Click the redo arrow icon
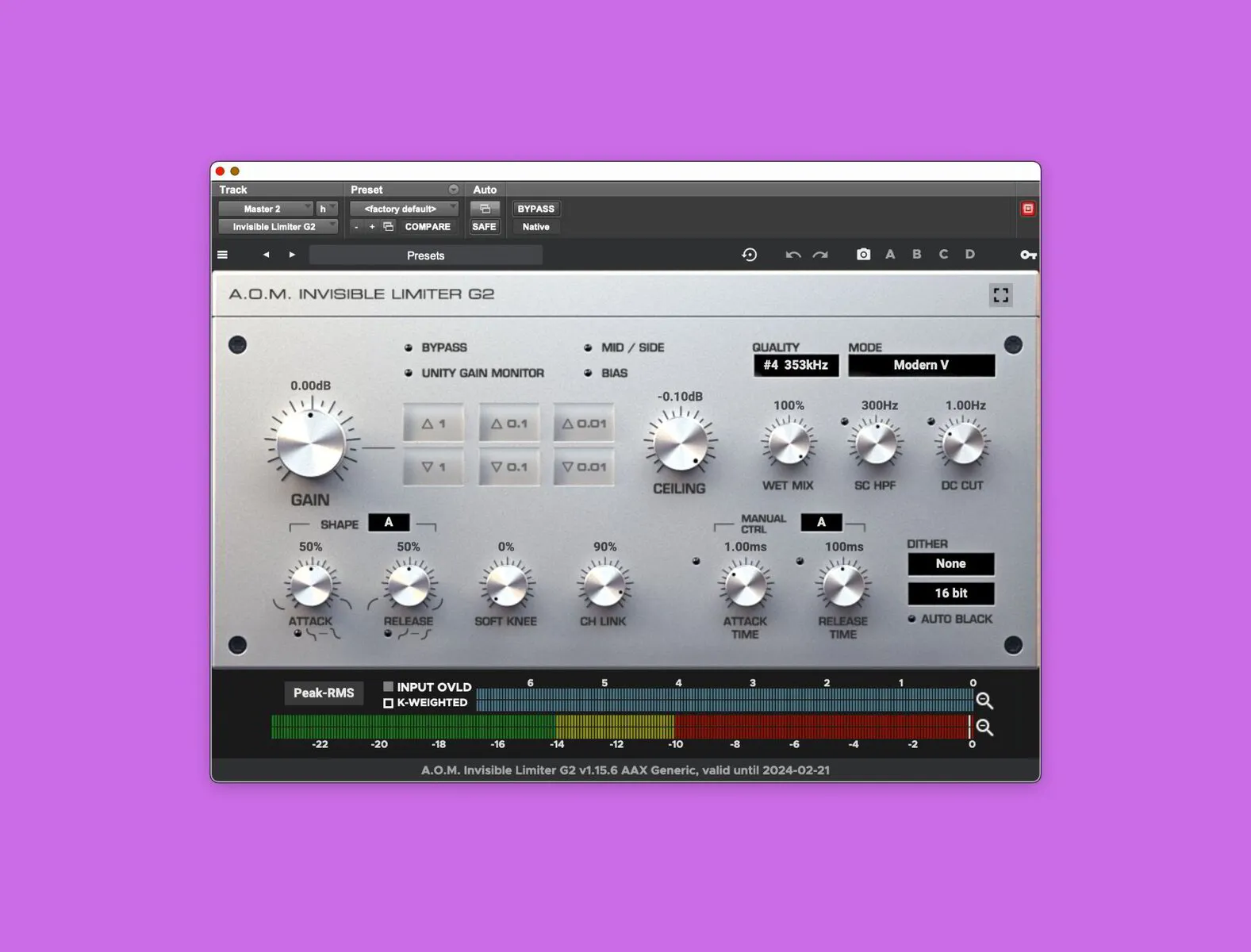 click(x=820, y=255)
